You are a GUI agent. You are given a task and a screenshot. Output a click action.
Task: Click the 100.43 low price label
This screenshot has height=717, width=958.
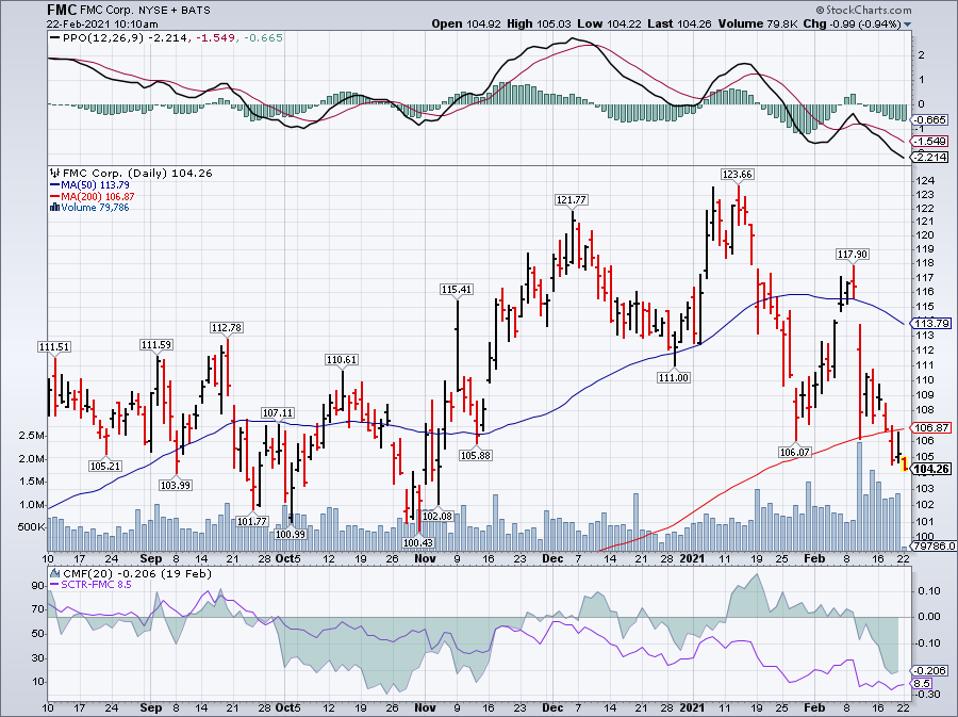(x=419, y=543)
